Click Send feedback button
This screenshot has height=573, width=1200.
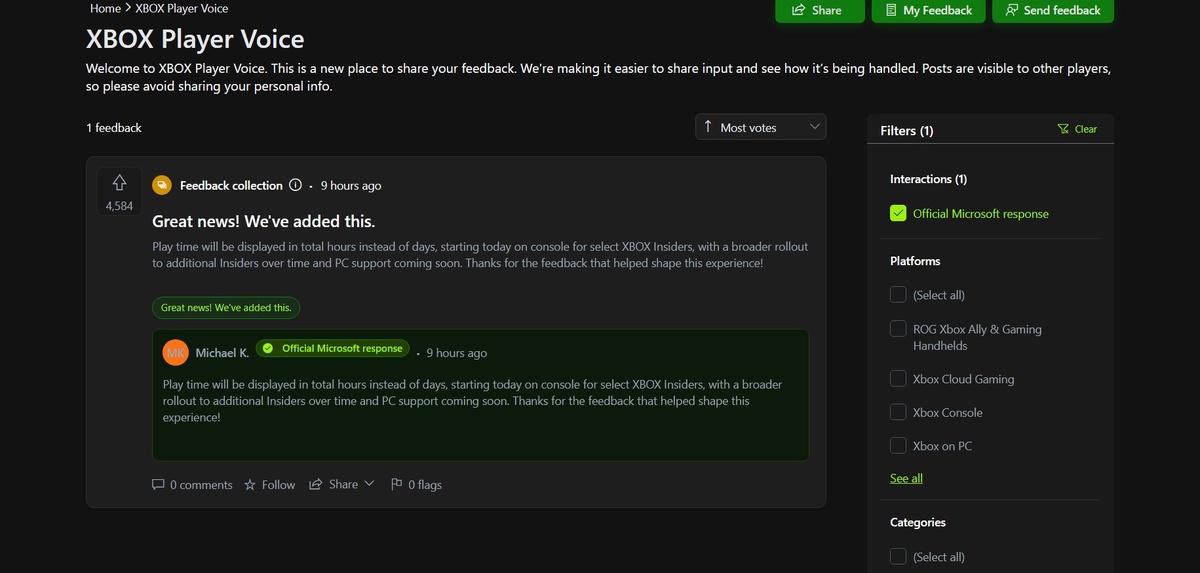[x=1053, y=10]
